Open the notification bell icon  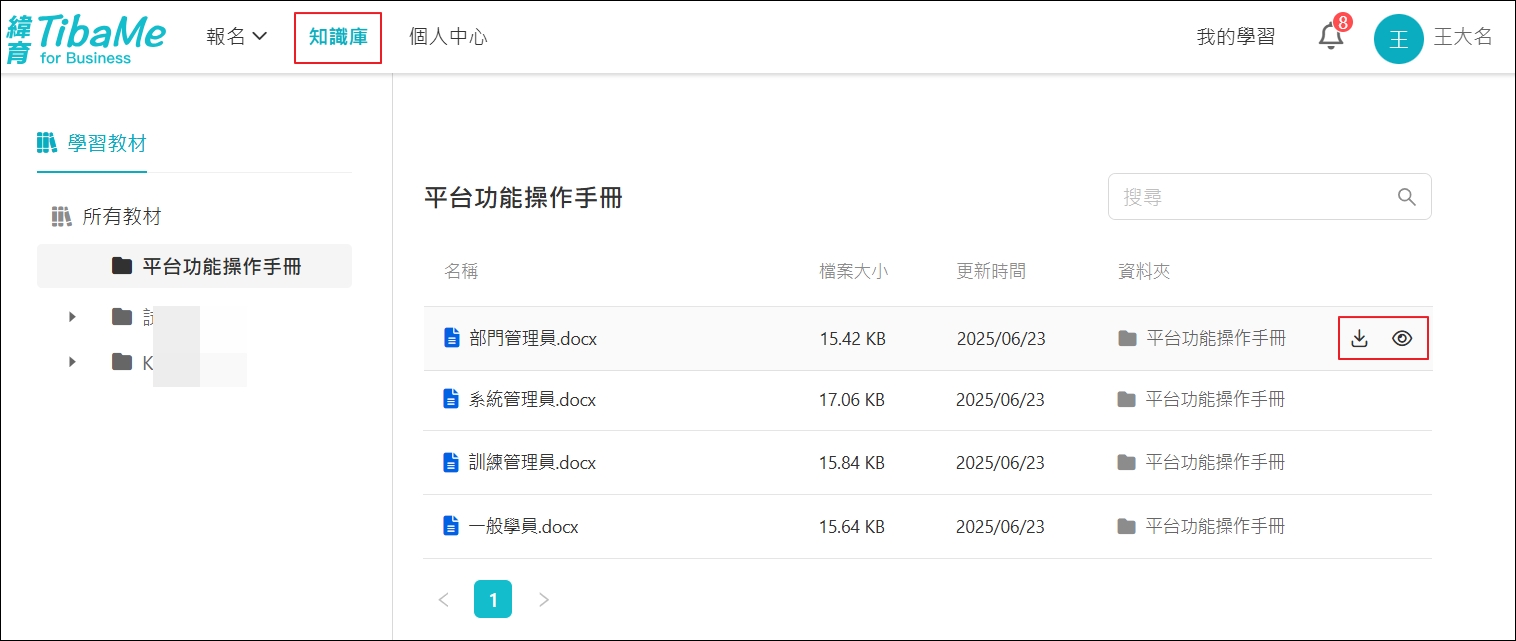[1330, 38]
